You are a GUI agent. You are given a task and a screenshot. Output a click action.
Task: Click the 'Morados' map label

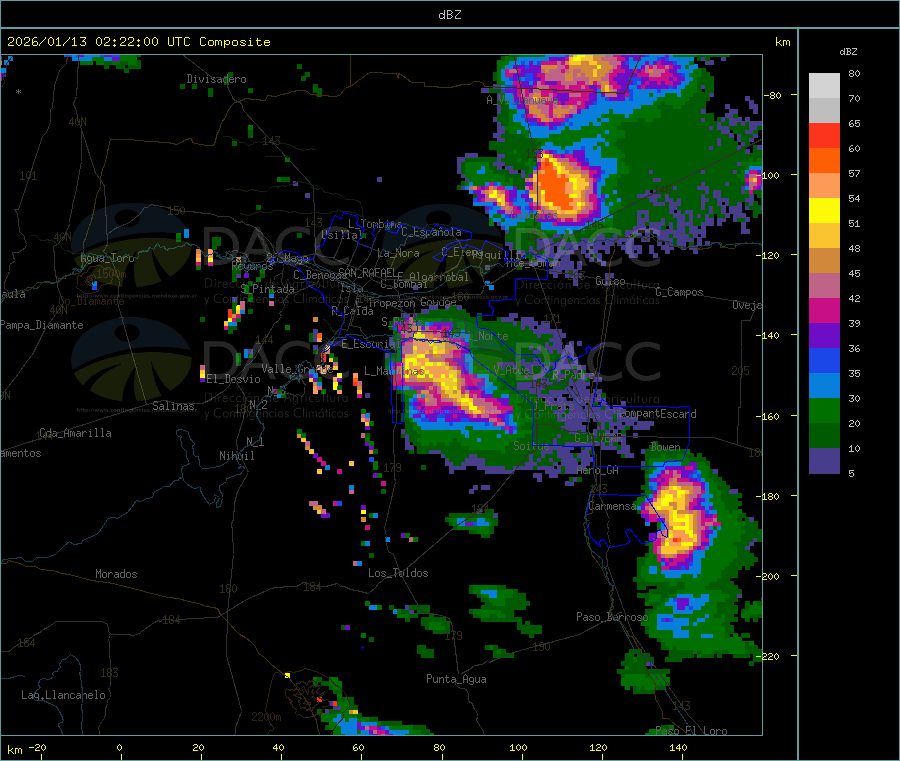[x=117, y=574]
